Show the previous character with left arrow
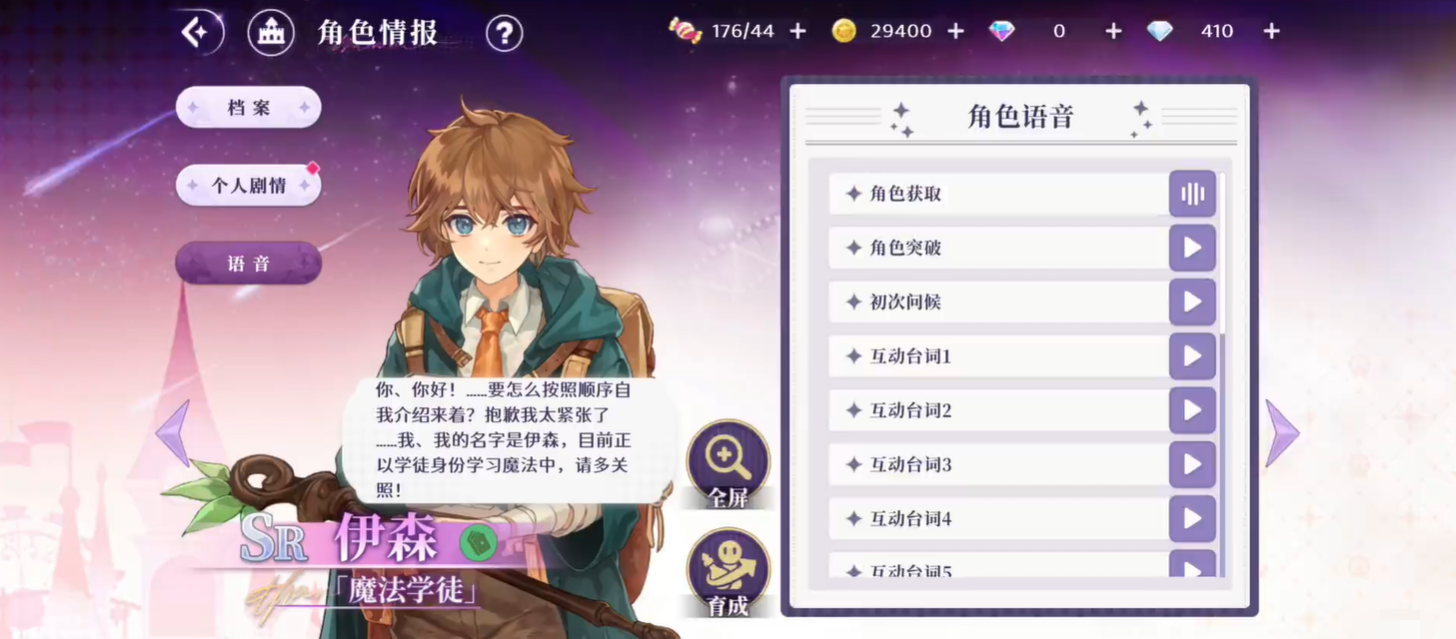Image resolution: width=1456 pixels, height=639 pixels. point(173,433)
